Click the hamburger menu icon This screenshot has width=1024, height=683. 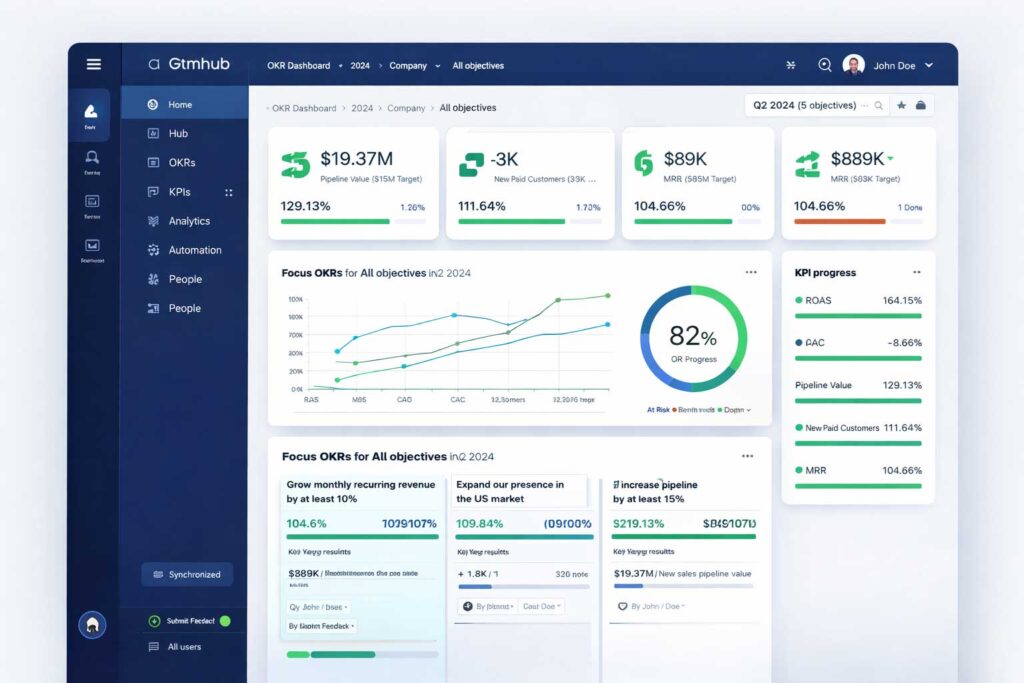tap(93, 63)
